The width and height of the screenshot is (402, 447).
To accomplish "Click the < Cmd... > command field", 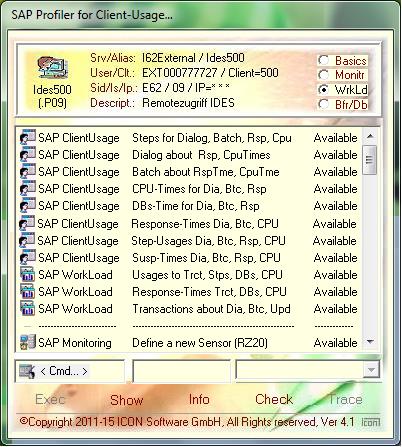I will coord(70,371).
